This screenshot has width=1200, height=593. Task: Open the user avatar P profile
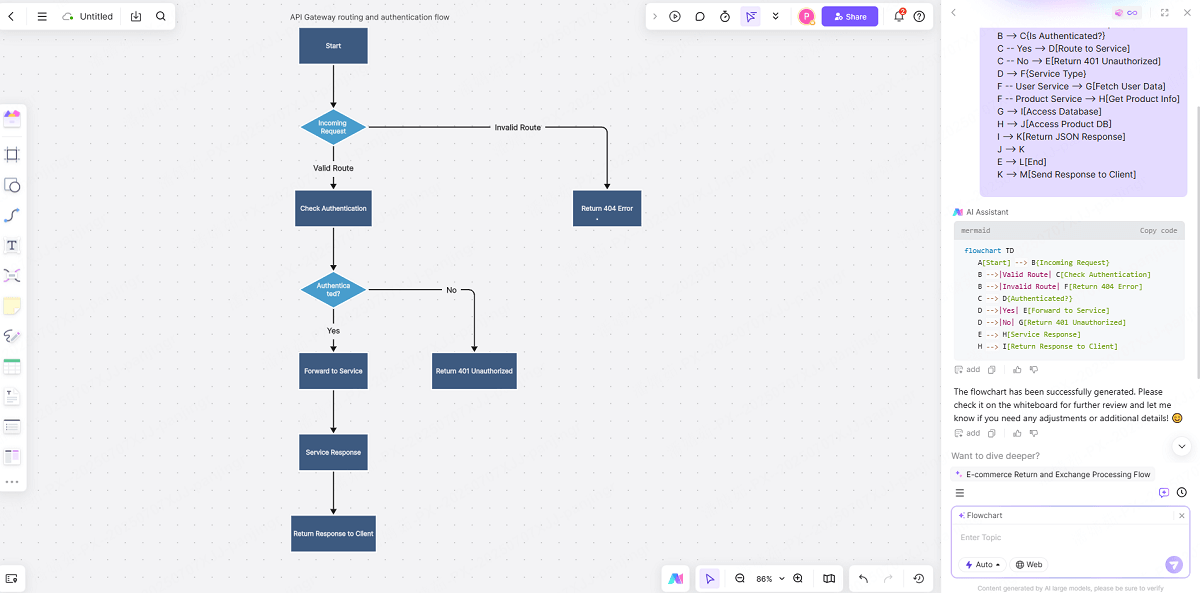[x=806, y=16]
